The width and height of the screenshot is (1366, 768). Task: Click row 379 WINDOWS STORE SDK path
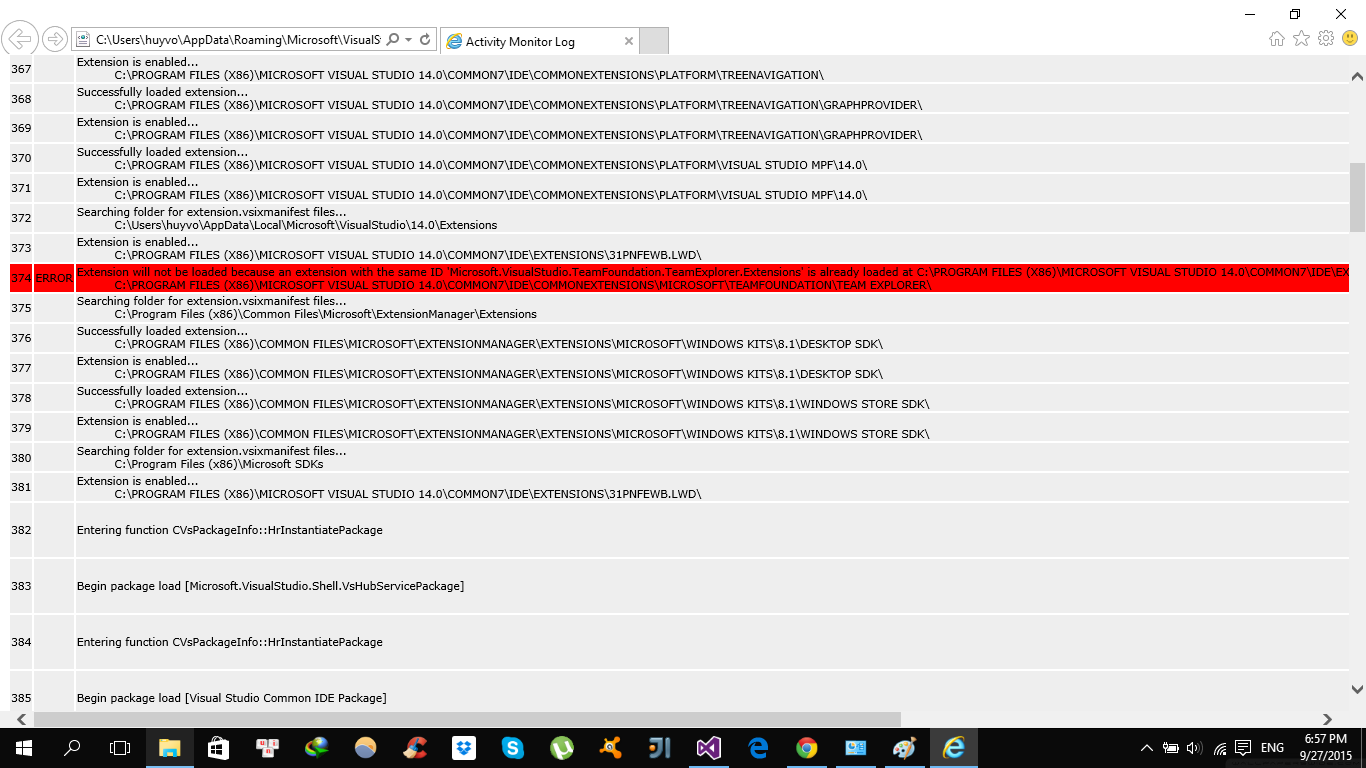point(522,434)
